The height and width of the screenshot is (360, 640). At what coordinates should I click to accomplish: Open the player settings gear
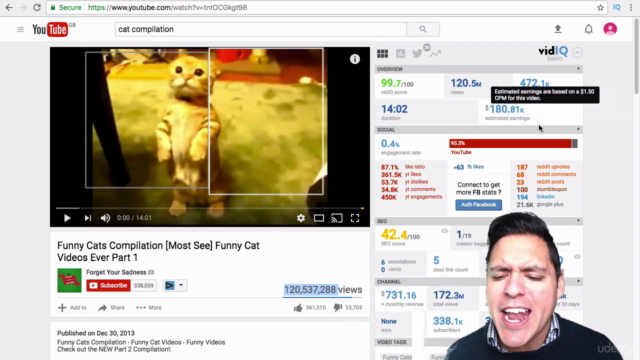301,218
